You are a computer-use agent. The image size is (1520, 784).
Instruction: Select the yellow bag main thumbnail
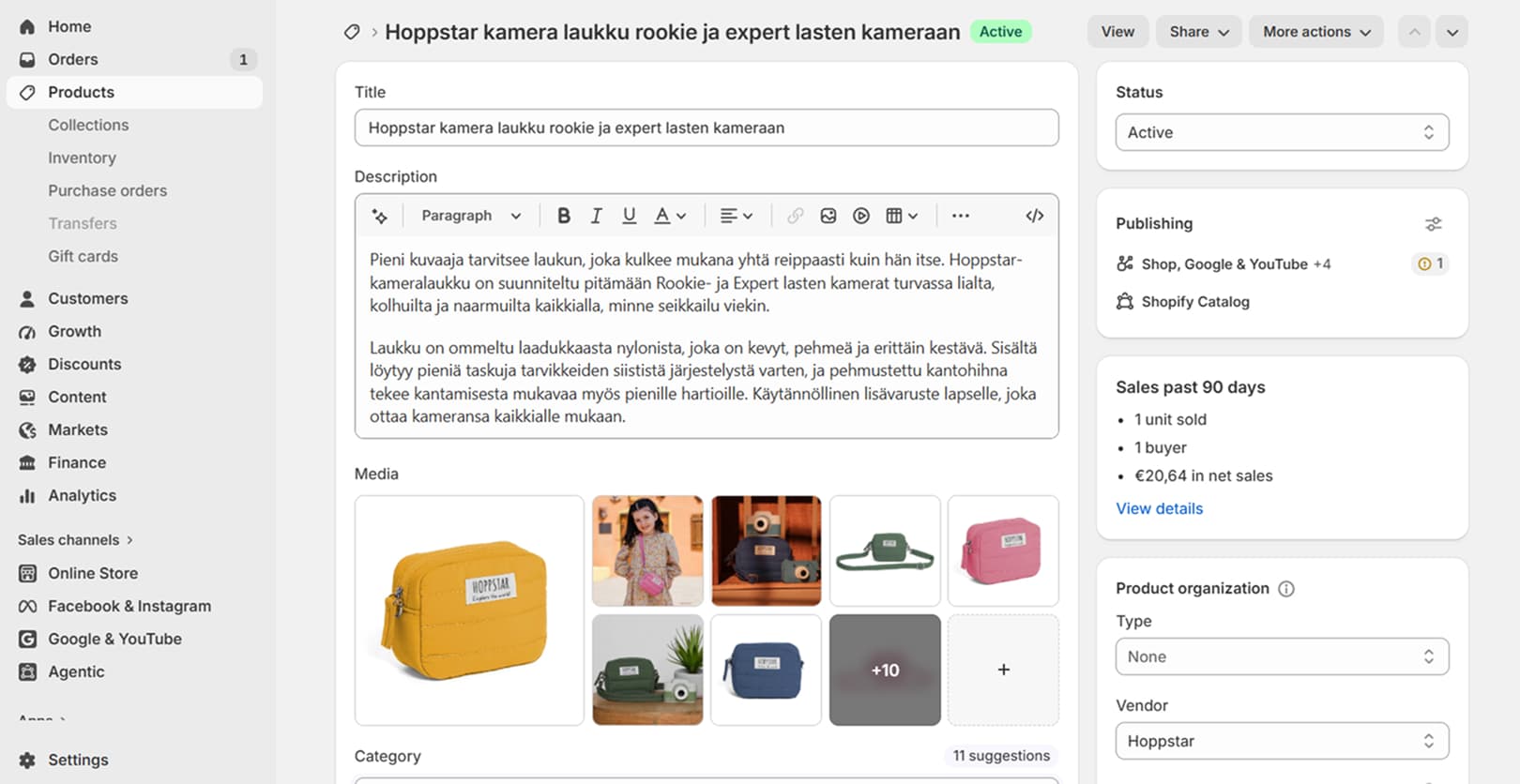(469, 611)
